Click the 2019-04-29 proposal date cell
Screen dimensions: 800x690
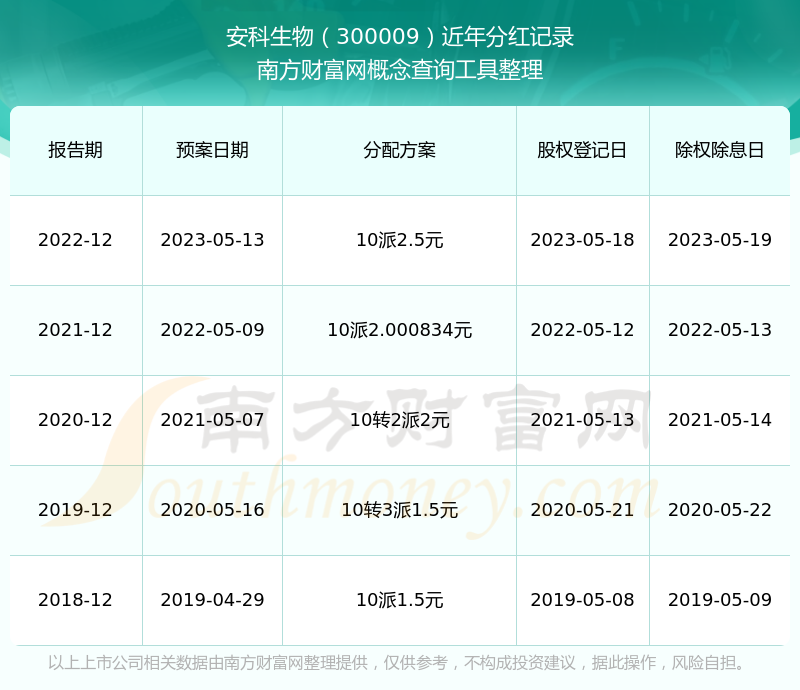pyautogui.click(x=212, y=600)
